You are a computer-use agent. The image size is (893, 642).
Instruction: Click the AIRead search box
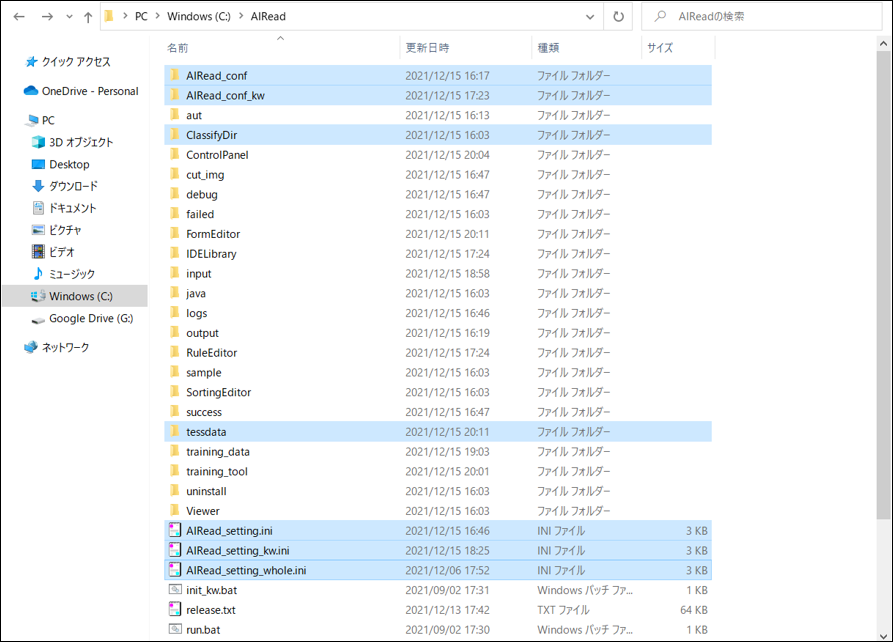[x=761, y=17]
